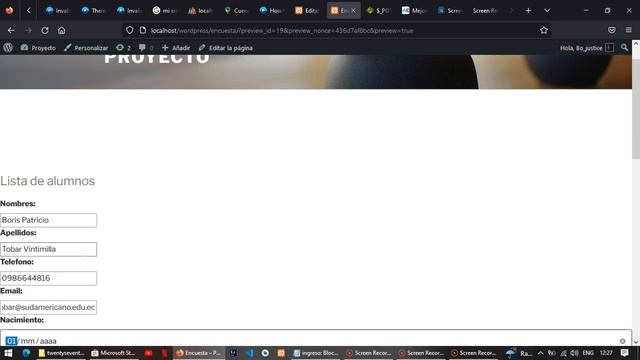Switch to the Screen Re… browser tab
The width and height of the screenshot is (640, 360).
point(486,11)
